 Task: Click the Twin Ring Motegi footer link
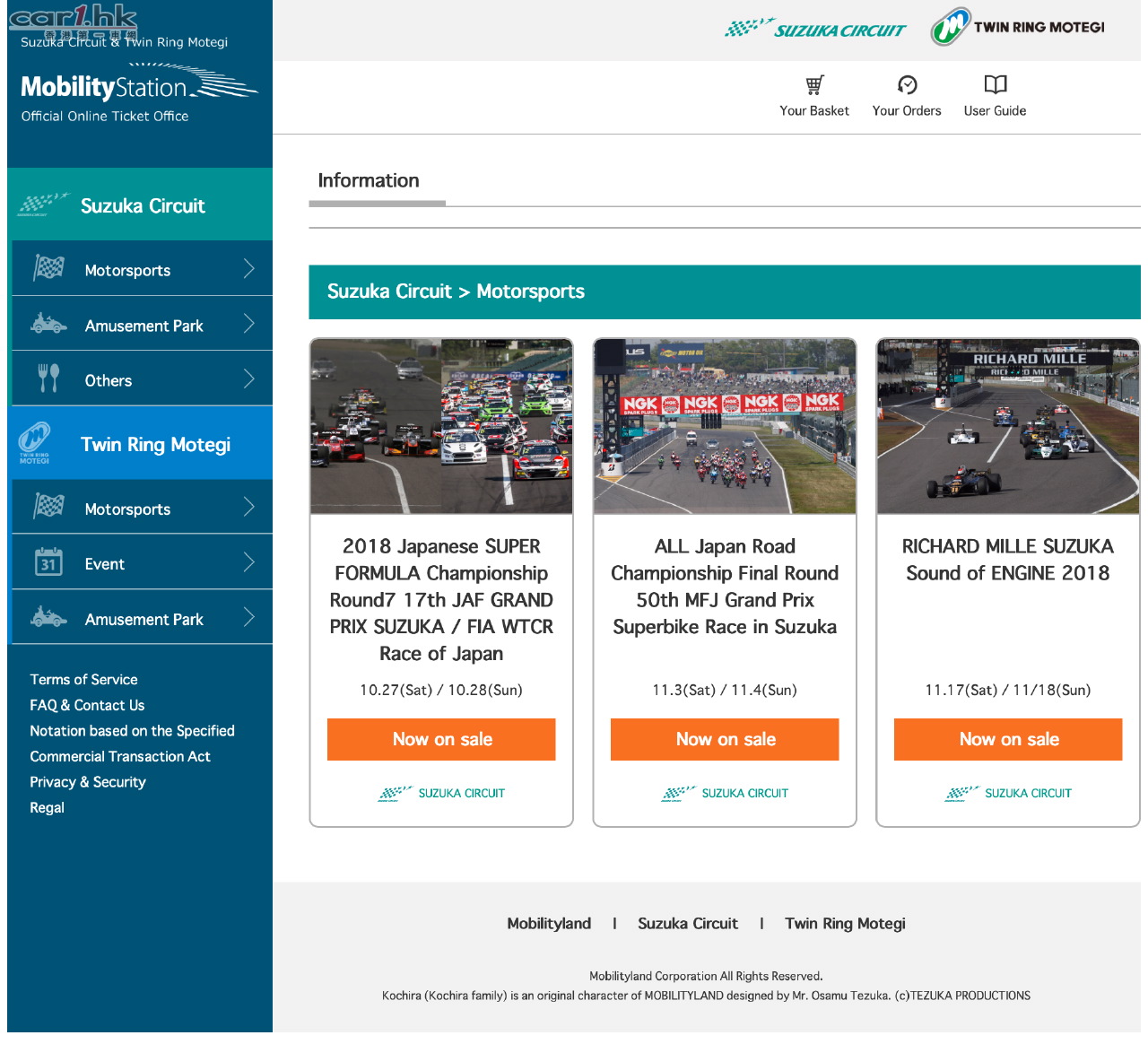coord(845,923)
